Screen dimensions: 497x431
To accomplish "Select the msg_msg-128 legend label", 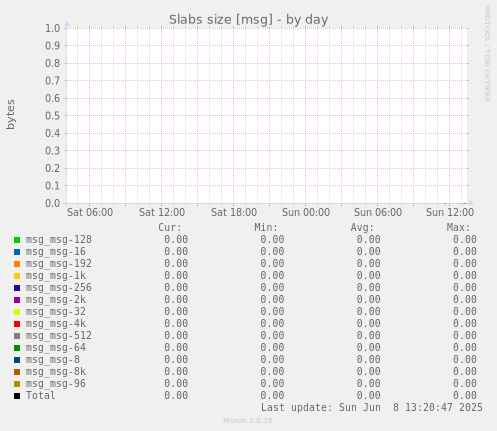I will pos(59,240).
